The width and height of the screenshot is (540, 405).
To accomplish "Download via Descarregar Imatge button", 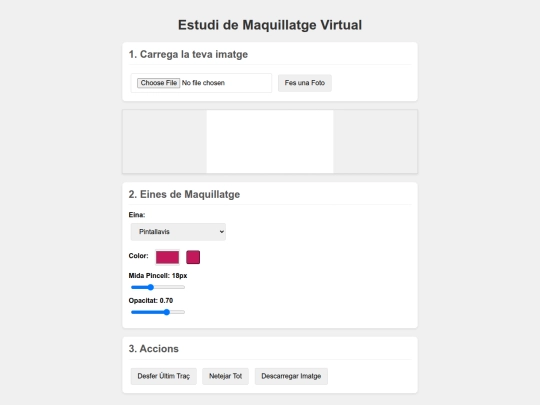I will [291, 376].
